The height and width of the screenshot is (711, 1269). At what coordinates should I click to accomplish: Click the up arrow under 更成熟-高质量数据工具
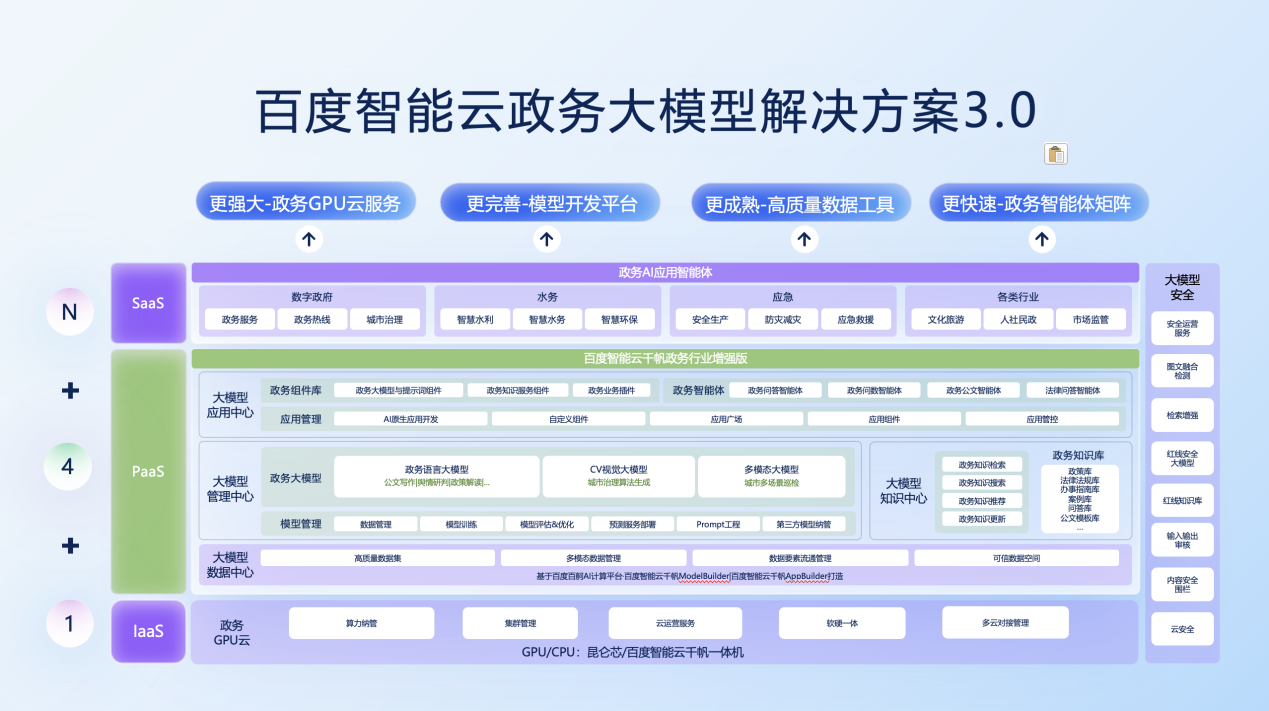coord(805,239)
